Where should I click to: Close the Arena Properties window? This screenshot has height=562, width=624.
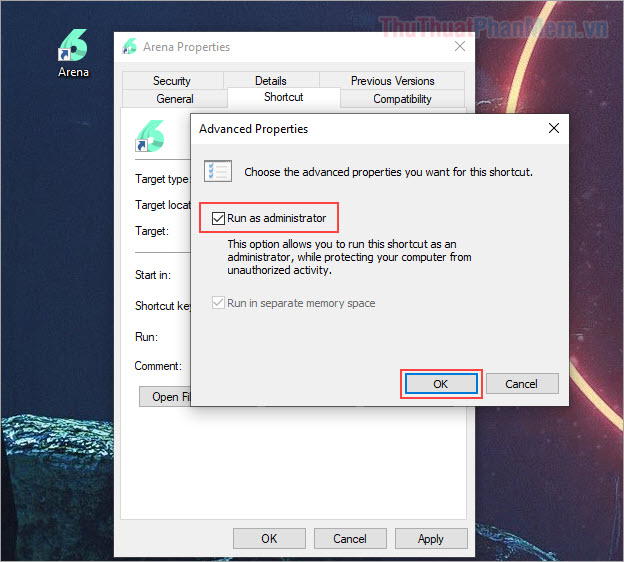[459, 47]
